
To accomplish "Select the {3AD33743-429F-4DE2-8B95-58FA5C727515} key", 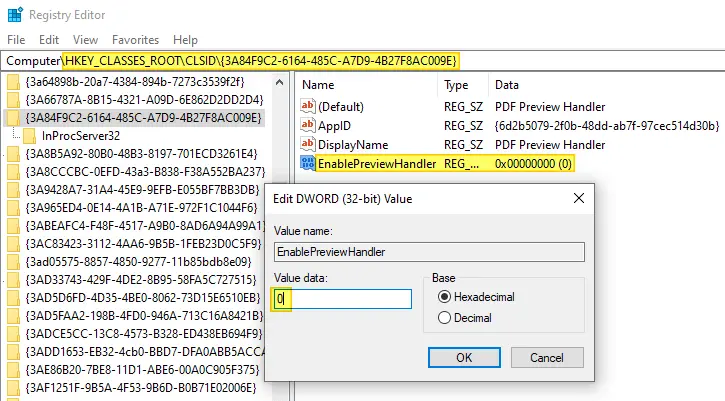I will [141, 280].
